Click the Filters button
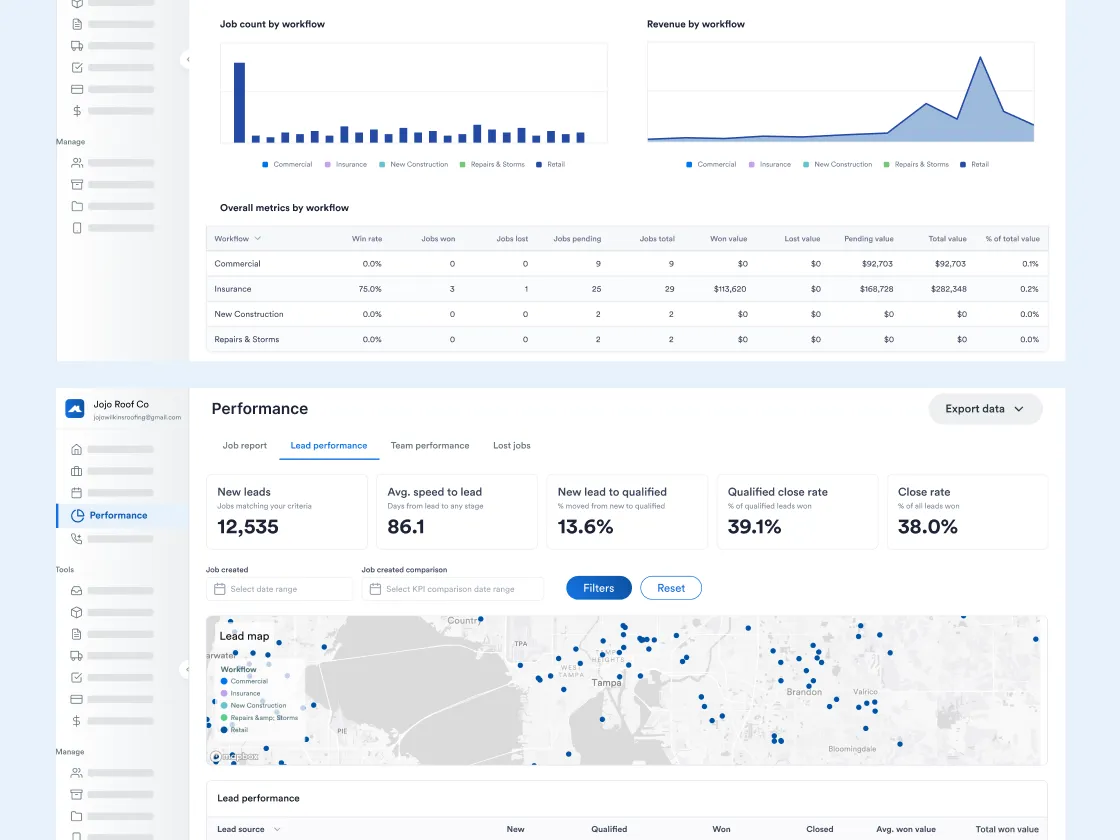The image size is (1120, 840). click(x=599, y=588)
